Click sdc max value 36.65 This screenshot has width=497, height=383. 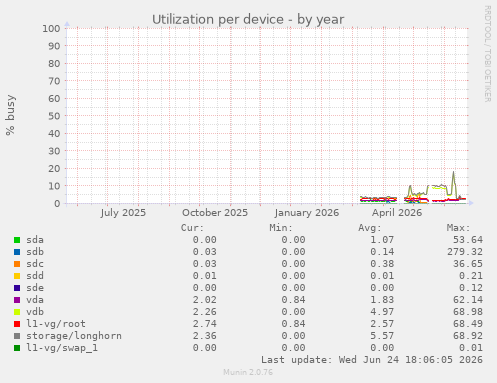[468, 264]
